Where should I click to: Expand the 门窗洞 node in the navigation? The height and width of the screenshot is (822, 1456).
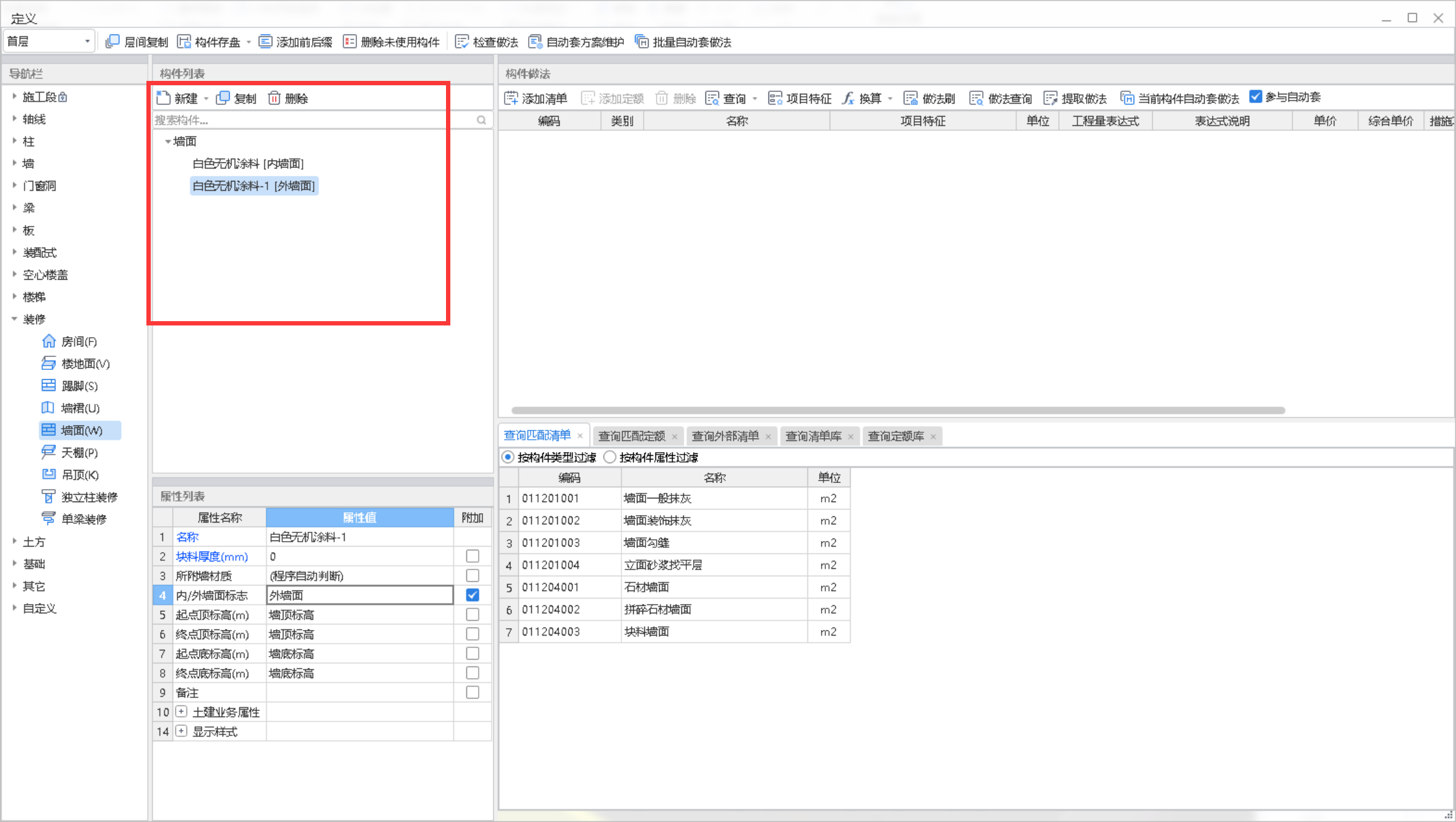pyautogui.click(x=14, y=186)
